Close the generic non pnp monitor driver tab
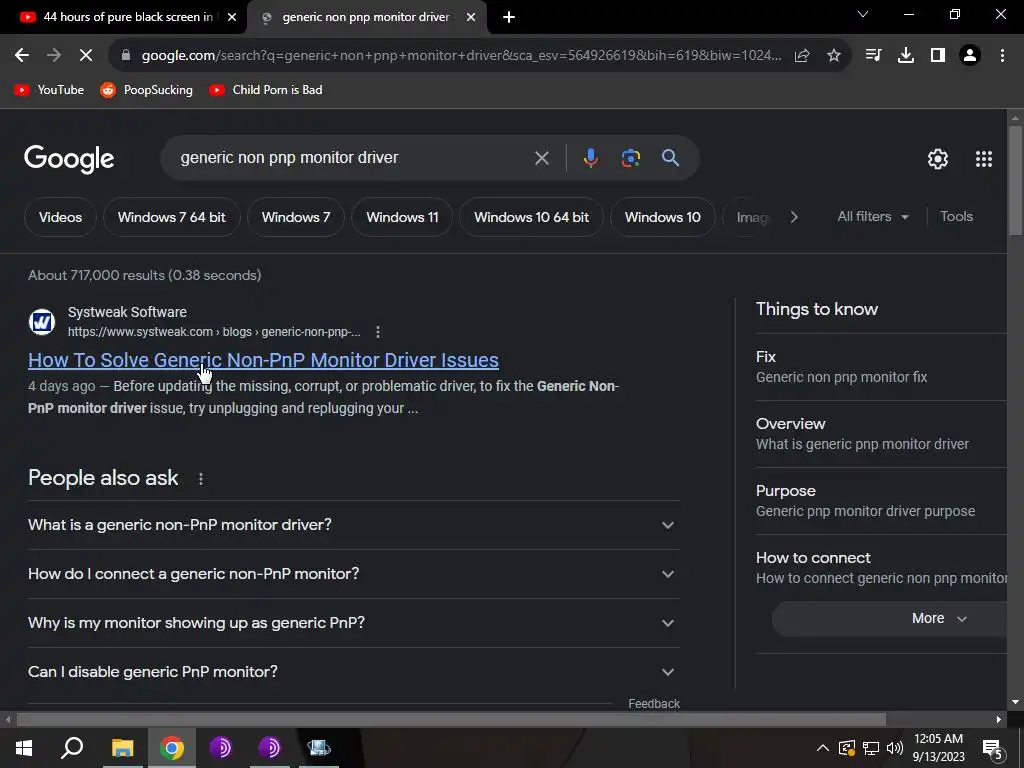 pos(471,17)
